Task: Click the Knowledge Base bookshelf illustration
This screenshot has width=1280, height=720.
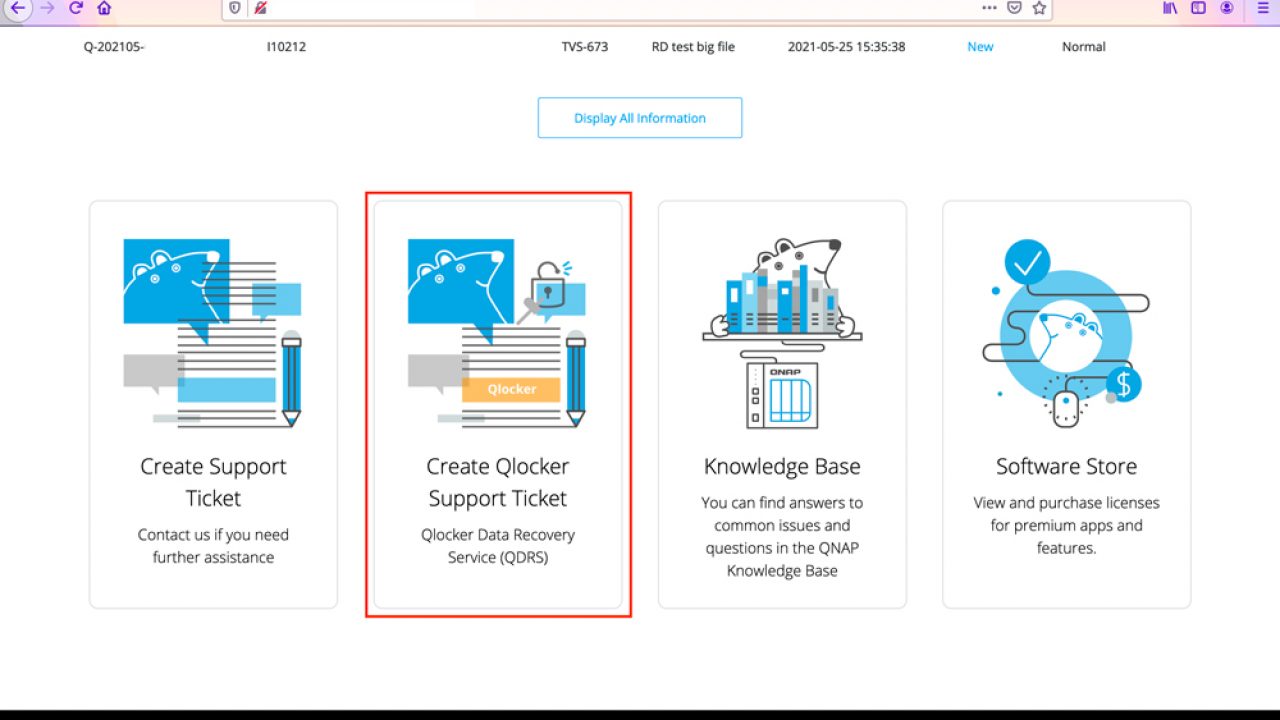Action: pos(782,333)
